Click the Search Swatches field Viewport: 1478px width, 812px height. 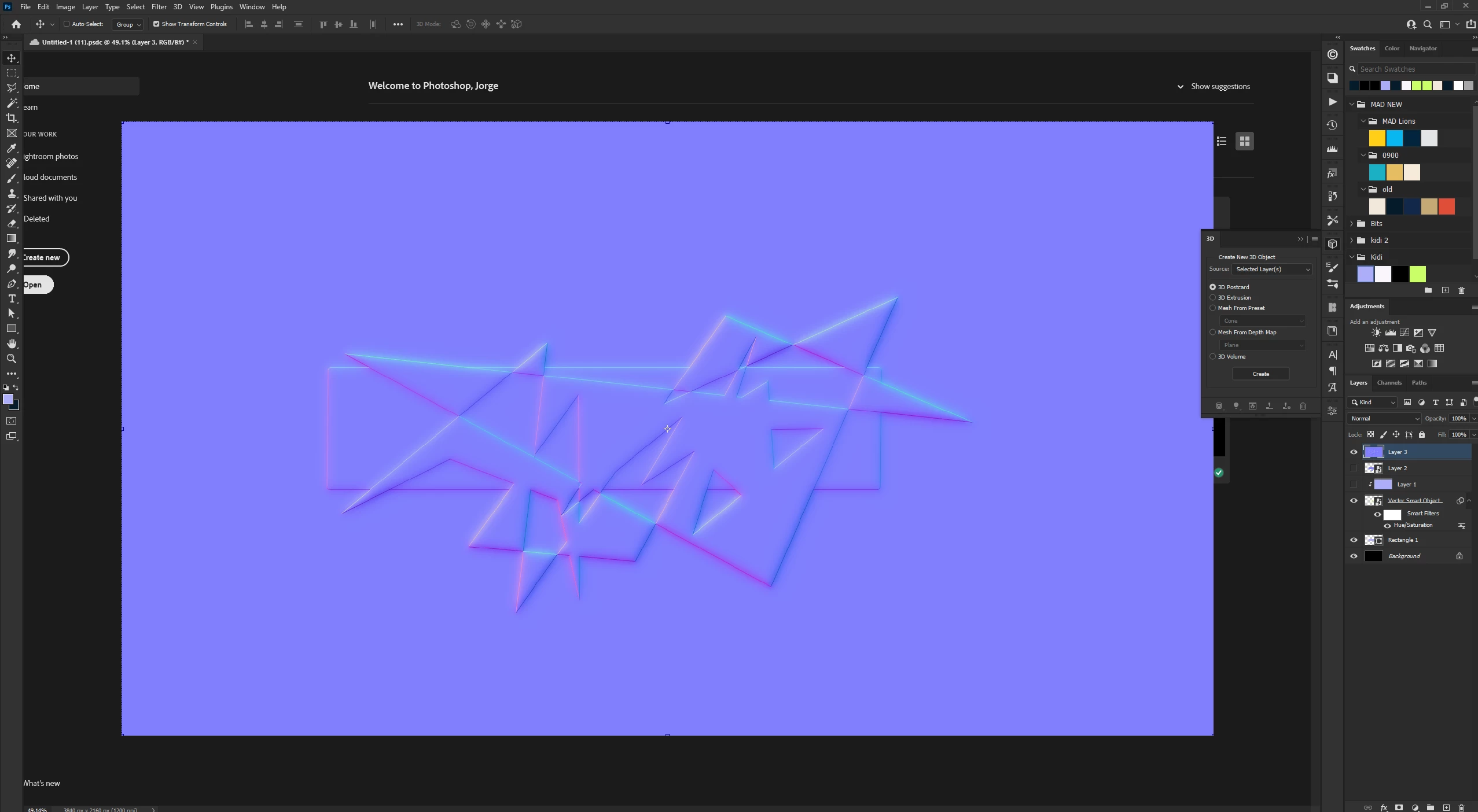click(x=1414, y=69)
